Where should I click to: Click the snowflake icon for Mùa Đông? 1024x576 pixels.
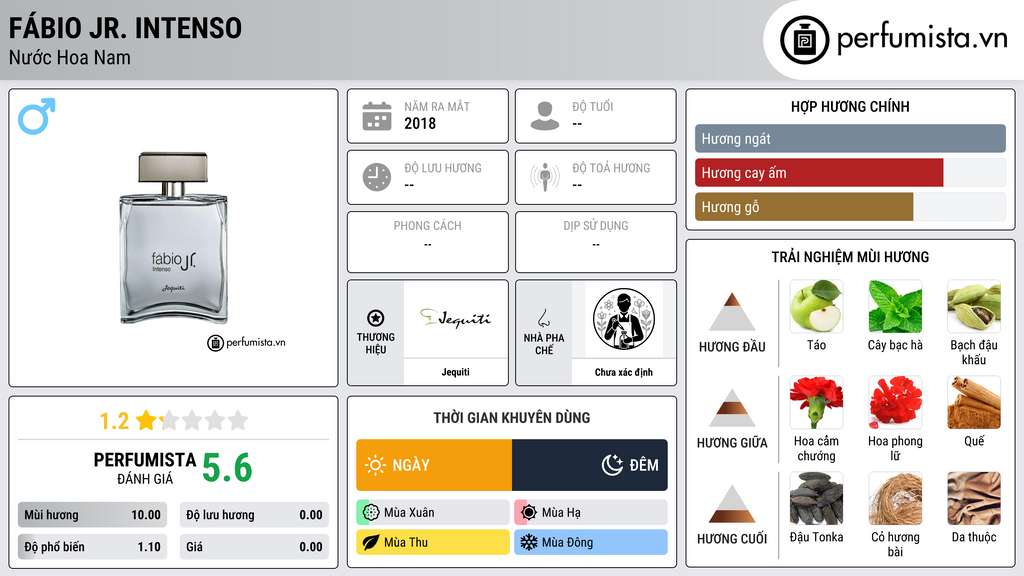coord(529,542)
